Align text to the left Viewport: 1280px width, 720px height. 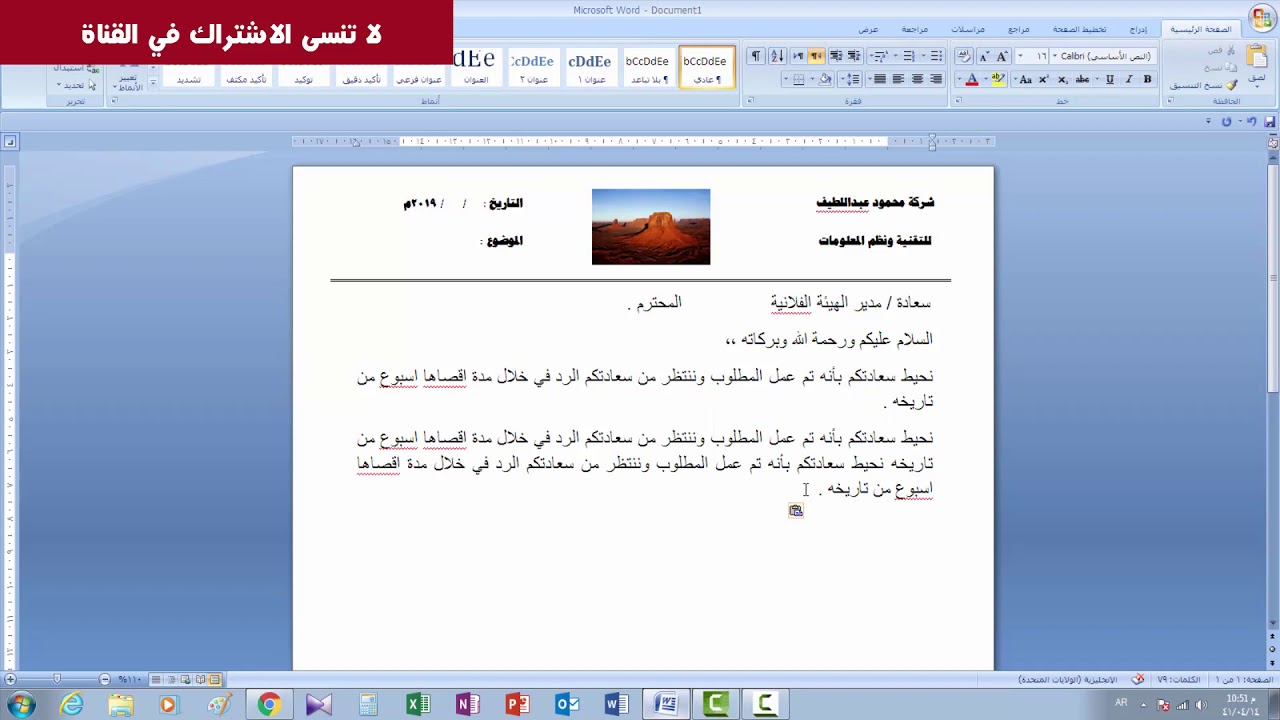click(898, 79)
